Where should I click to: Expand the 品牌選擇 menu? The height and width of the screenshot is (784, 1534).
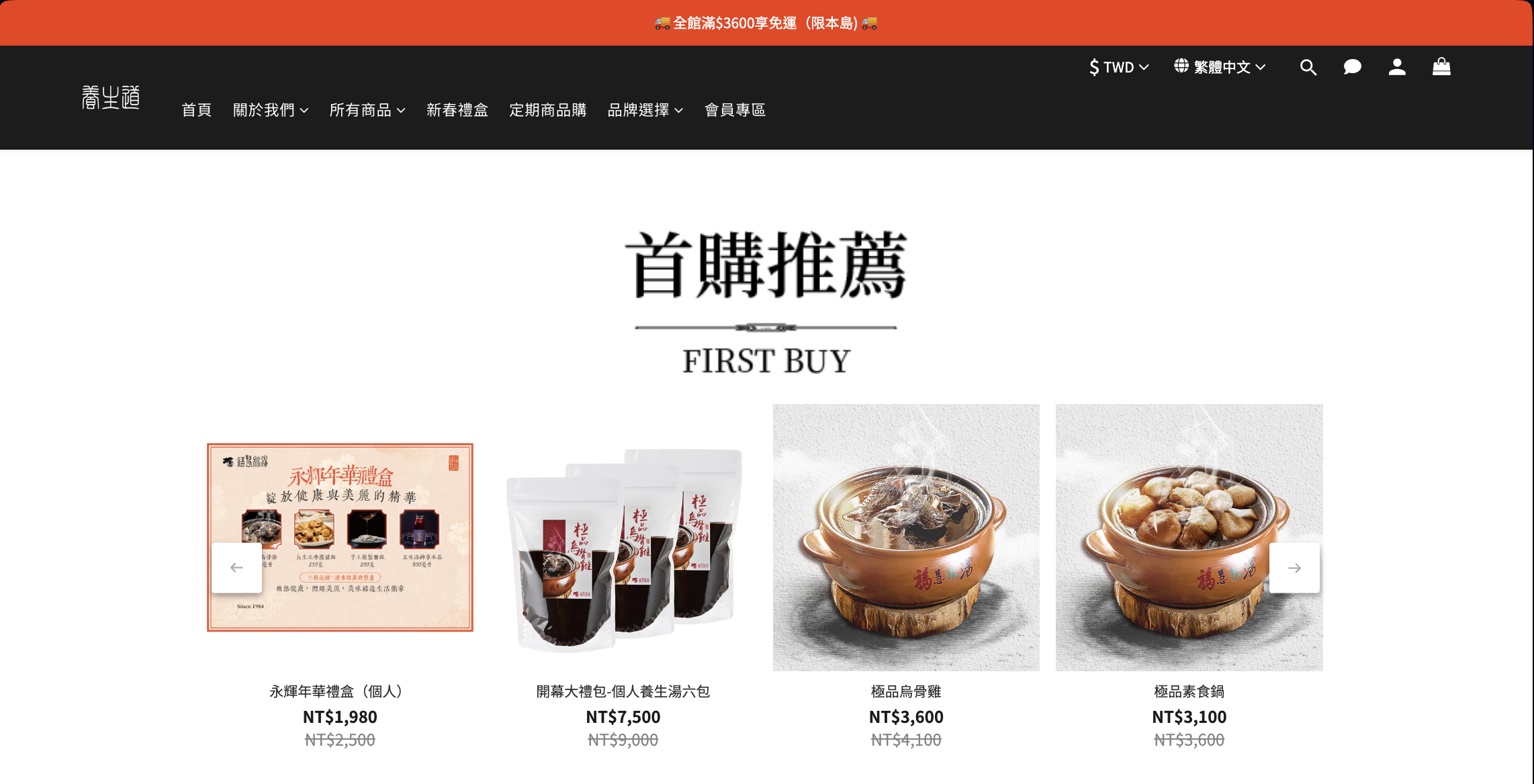coord(645,110)
